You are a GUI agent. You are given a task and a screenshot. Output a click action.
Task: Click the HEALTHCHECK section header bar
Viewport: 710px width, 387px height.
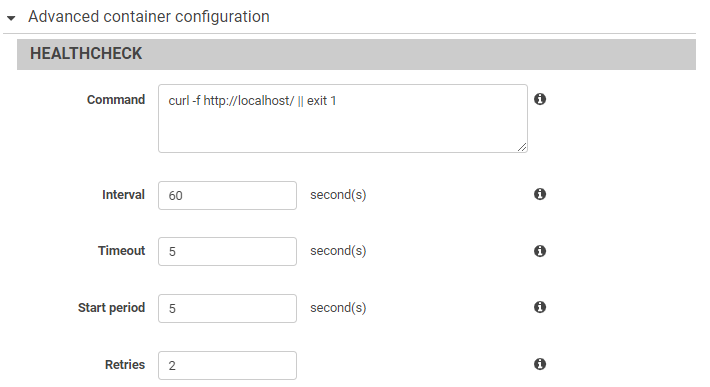pos(356,54)
